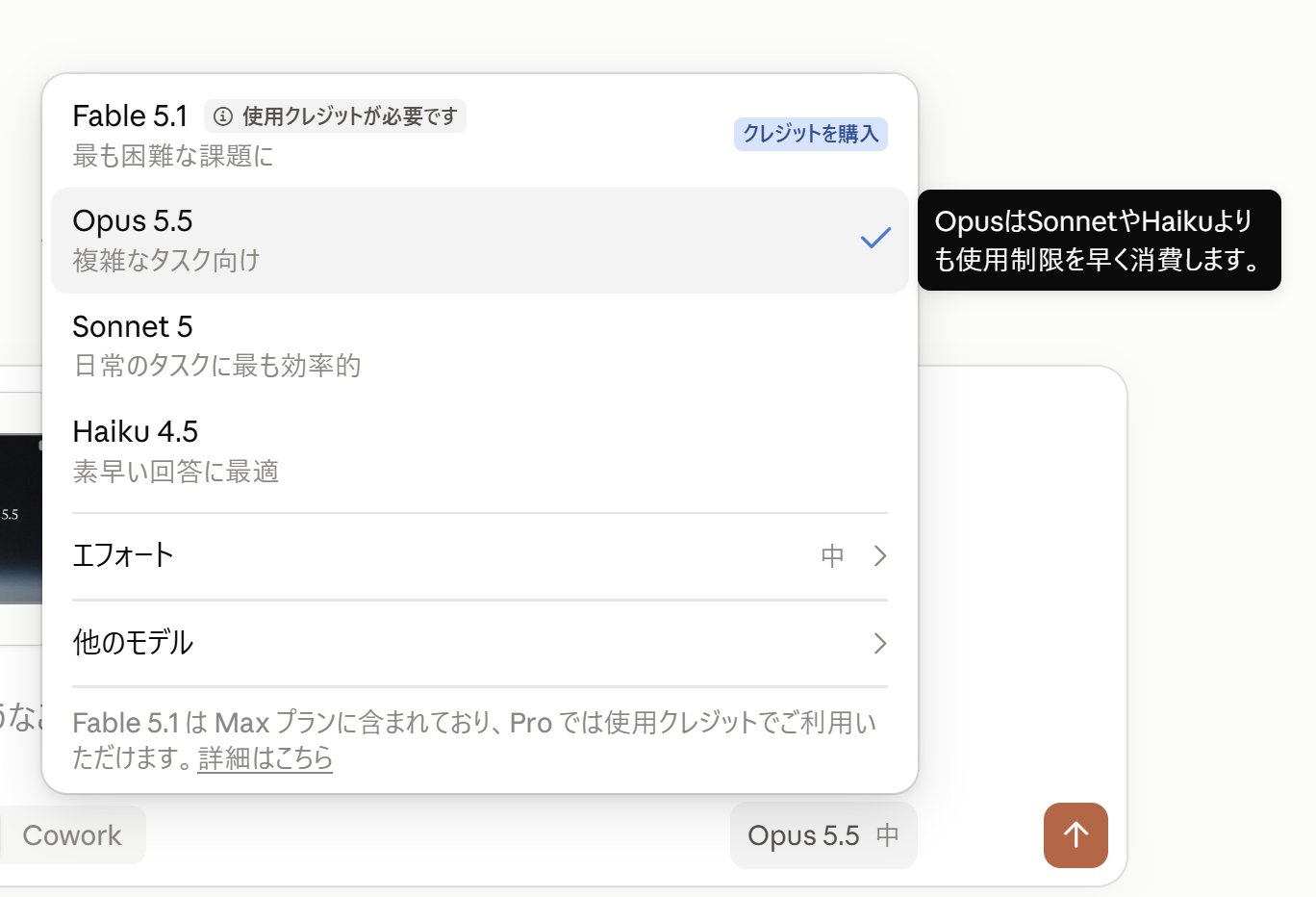The width and height of the screenshot is (1316, 897).
Task: Expand the 他のモデル other models list
Action: tap(480, 643)
